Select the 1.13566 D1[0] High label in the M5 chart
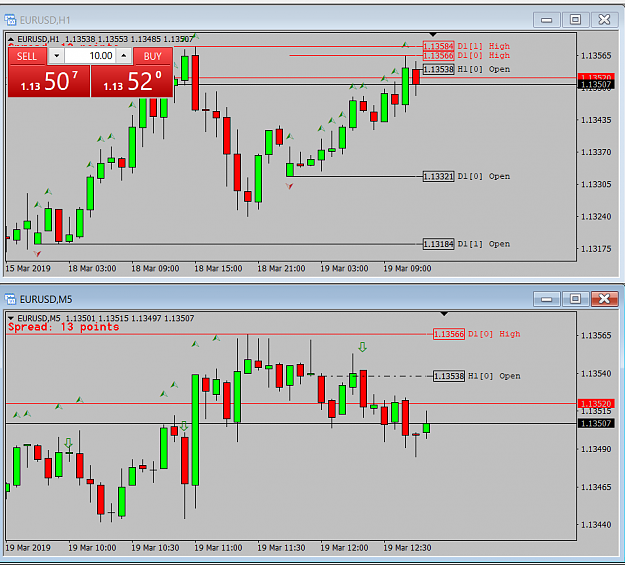The width and height of the screenshot is (625, 565). [477, 334]
